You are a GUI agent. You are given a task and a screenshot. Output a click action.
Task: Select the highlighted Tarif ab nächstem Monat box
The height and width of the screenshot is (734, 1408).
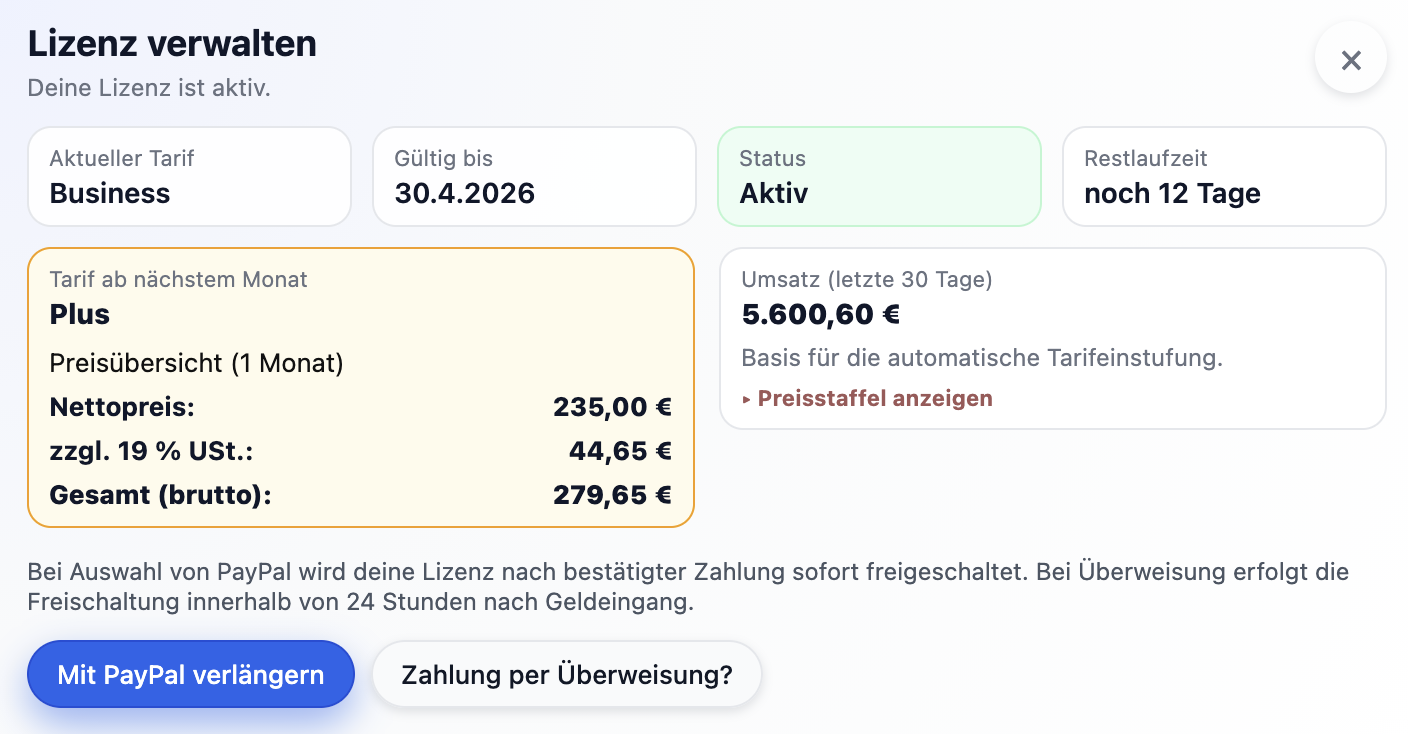coord(361,386)
